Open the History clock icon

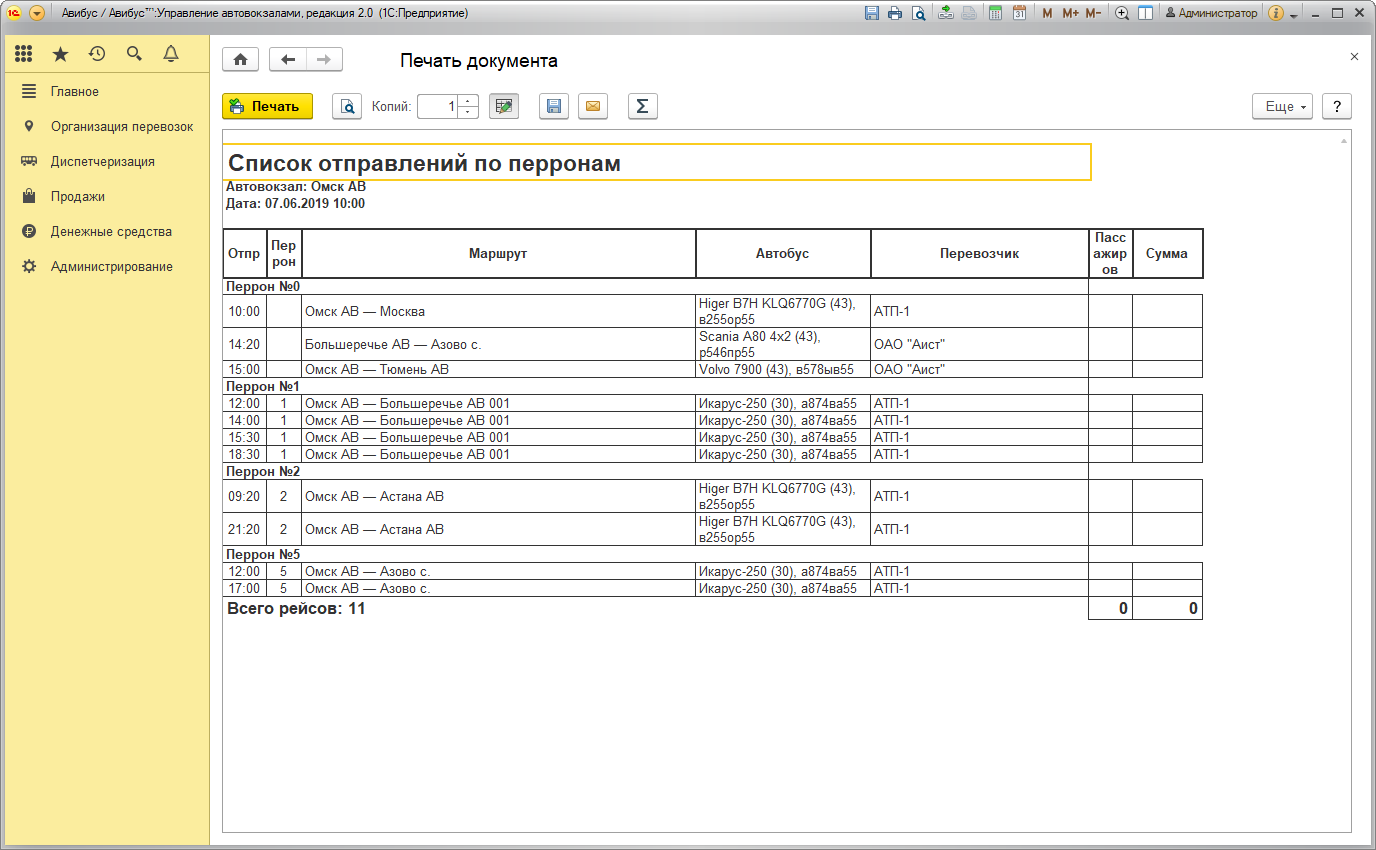tap(97, 54)
